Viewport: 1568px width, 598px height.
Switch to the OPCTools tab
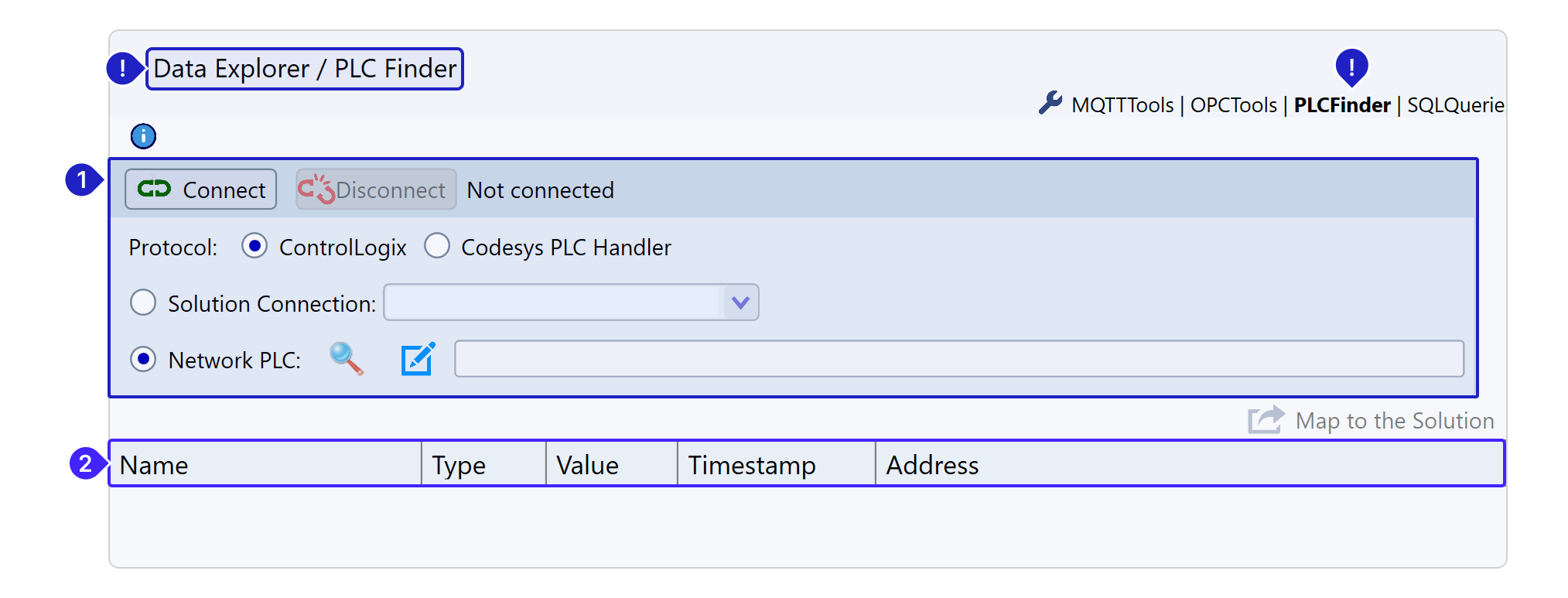[x=1233, y=105]
